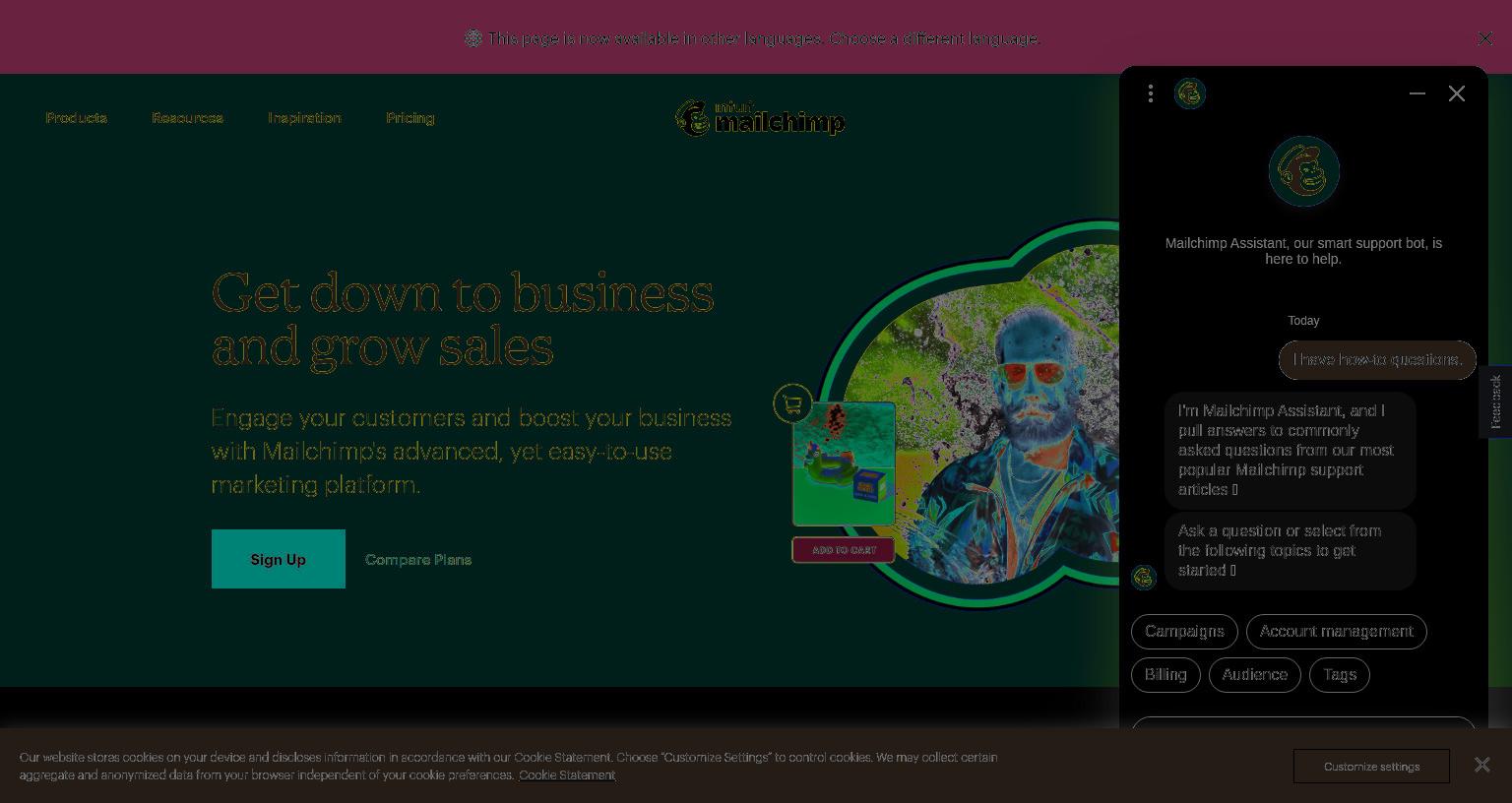Click the 'smart support bot' intro text
This screenshot has width=1512, height=803.
click(x=1303, y=251)
